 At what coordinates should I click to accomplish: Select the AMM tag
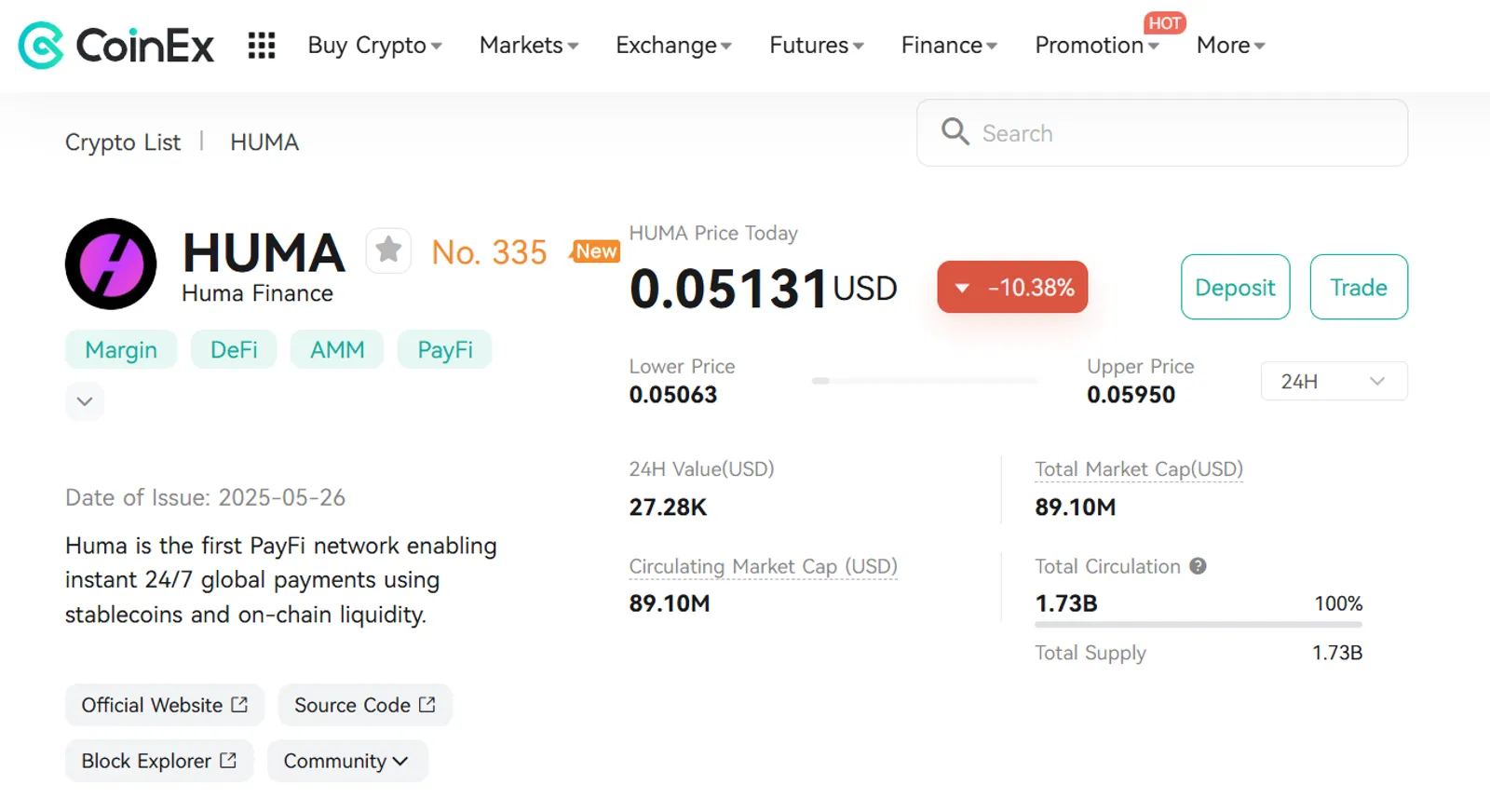[x=337, y=349]
